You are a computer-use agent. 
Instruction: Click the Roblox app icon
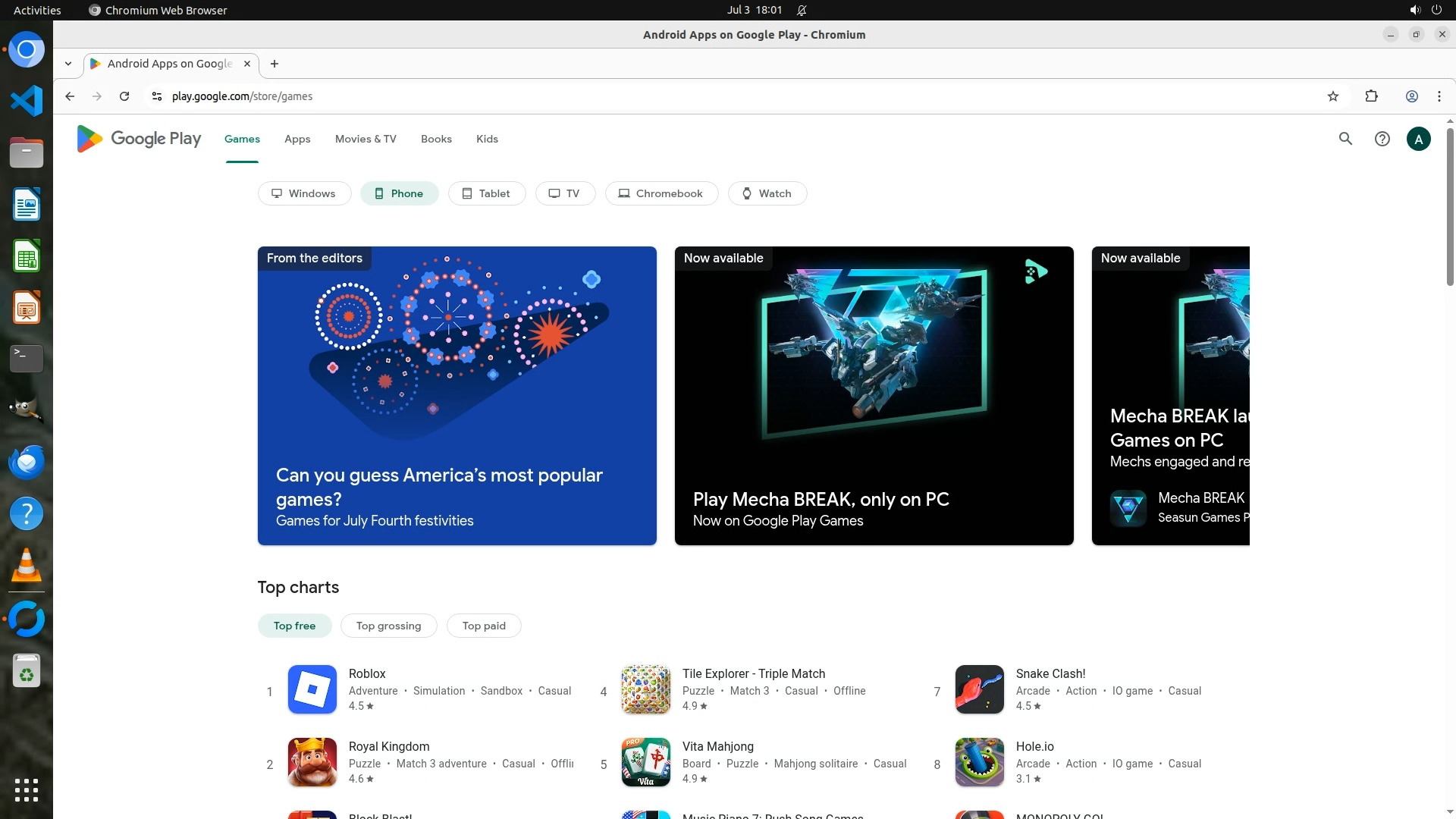click(x=312, y=689)
